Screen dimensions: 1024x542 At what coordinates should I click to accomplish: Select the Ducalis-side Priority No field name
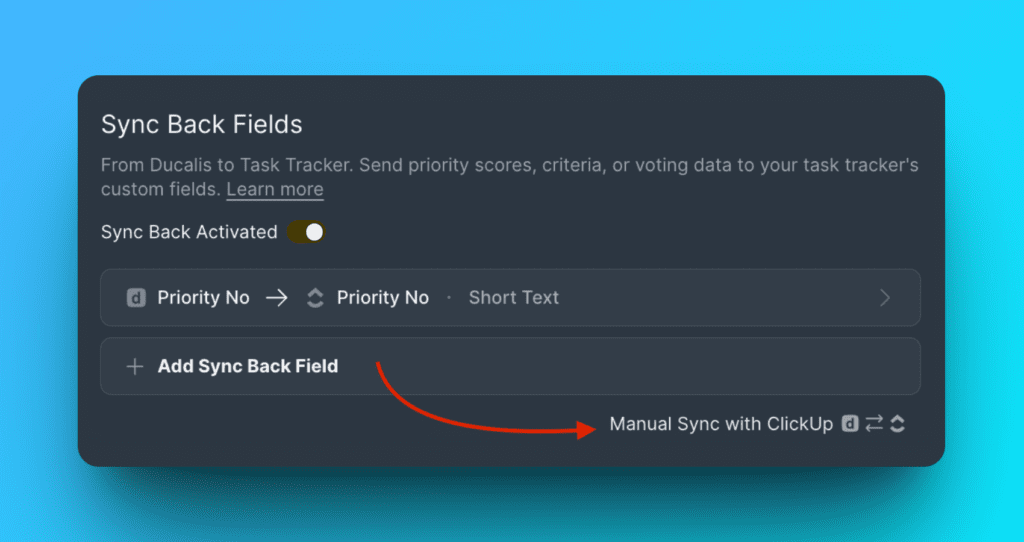203,298
